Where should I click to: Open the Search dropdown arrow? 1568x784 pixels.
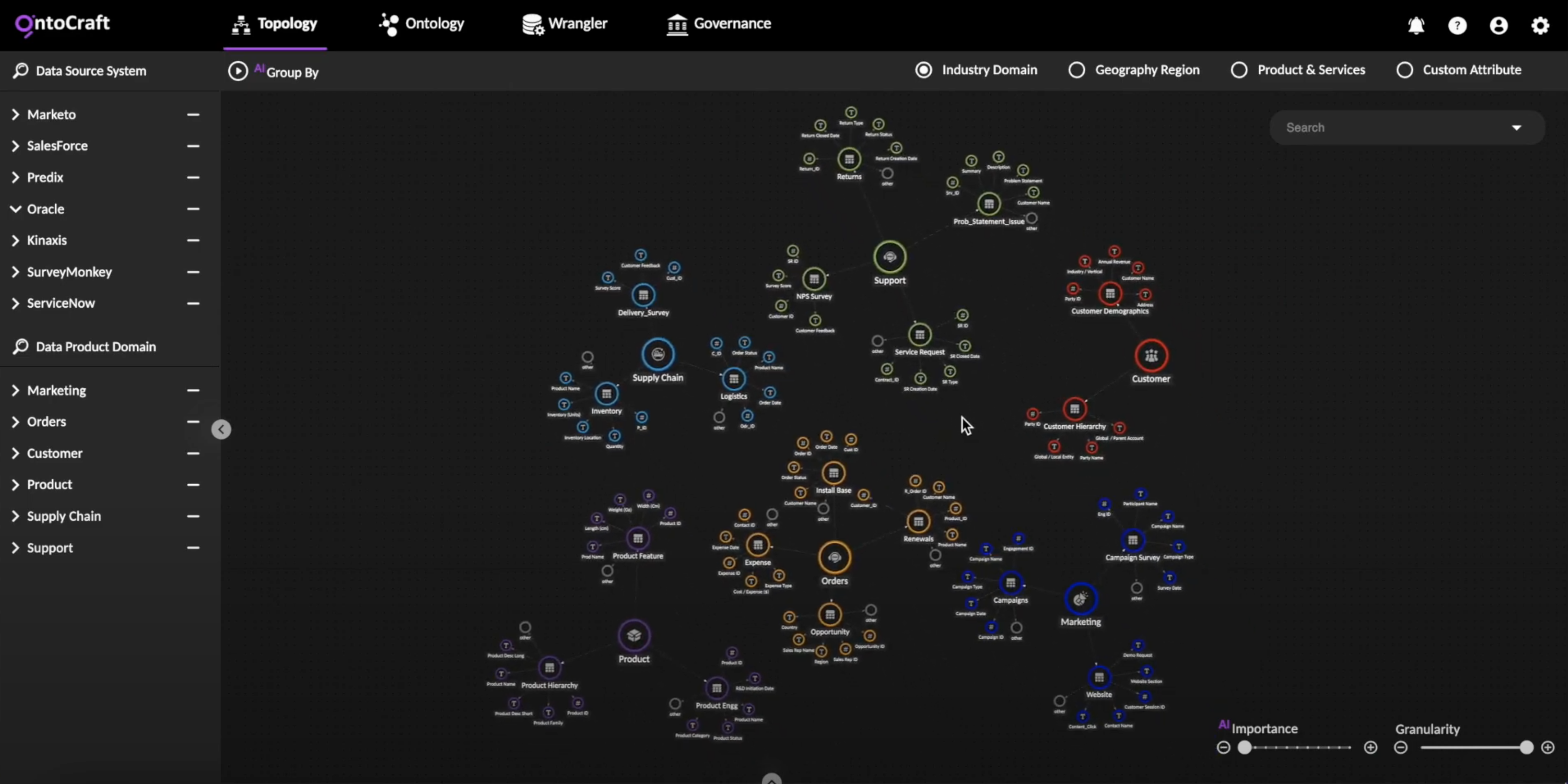(1516, 128)
